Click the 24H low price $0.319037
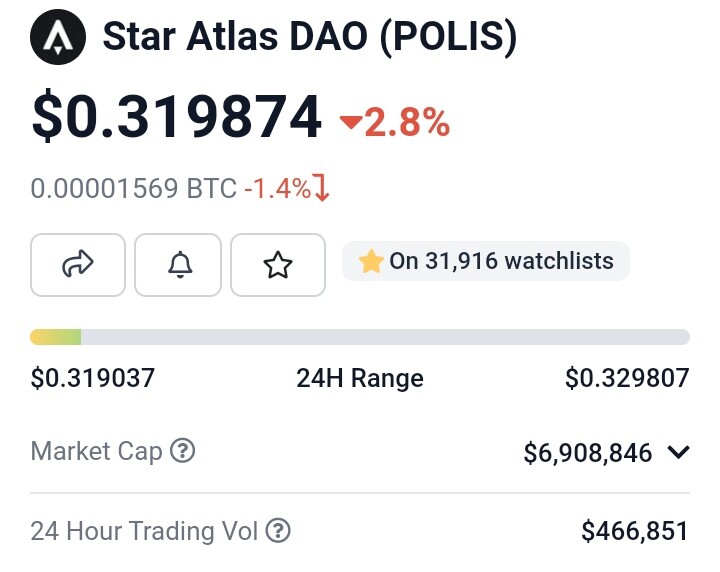The image size is (720, 572). (x=93, y=378)
